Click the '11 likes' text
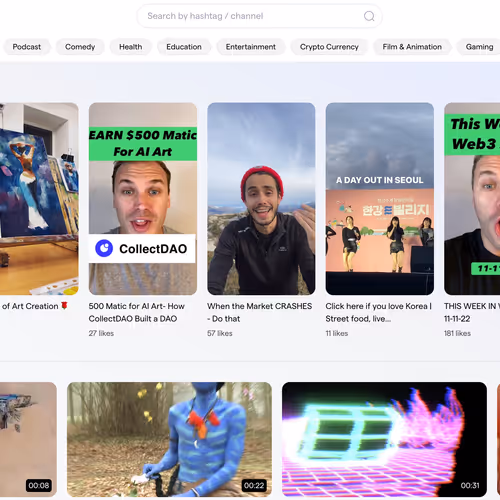The image size is (500, 500). (337, 333)
